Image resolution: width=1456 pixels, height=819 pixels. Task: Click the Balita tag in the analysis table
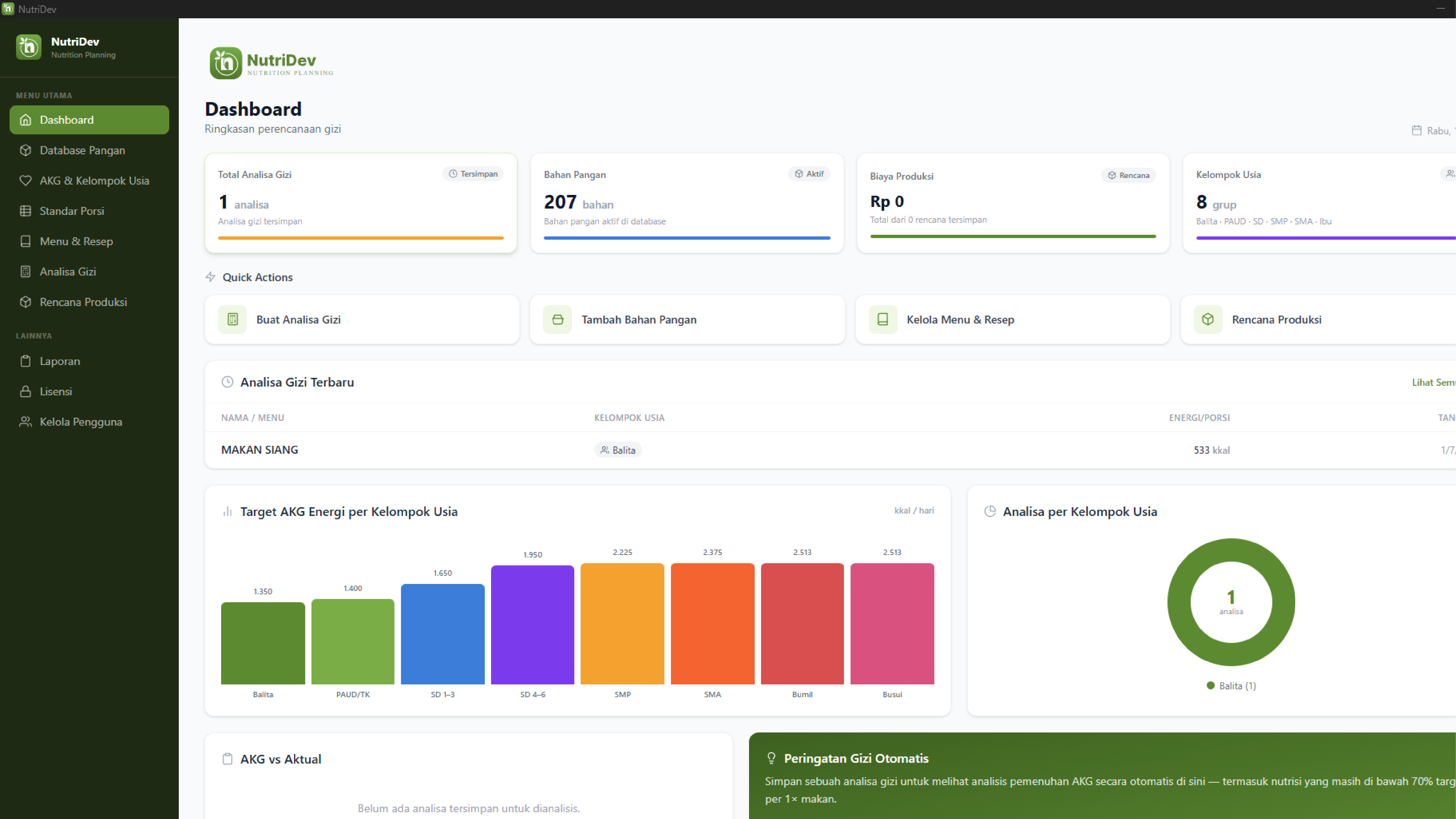point(618,450)
